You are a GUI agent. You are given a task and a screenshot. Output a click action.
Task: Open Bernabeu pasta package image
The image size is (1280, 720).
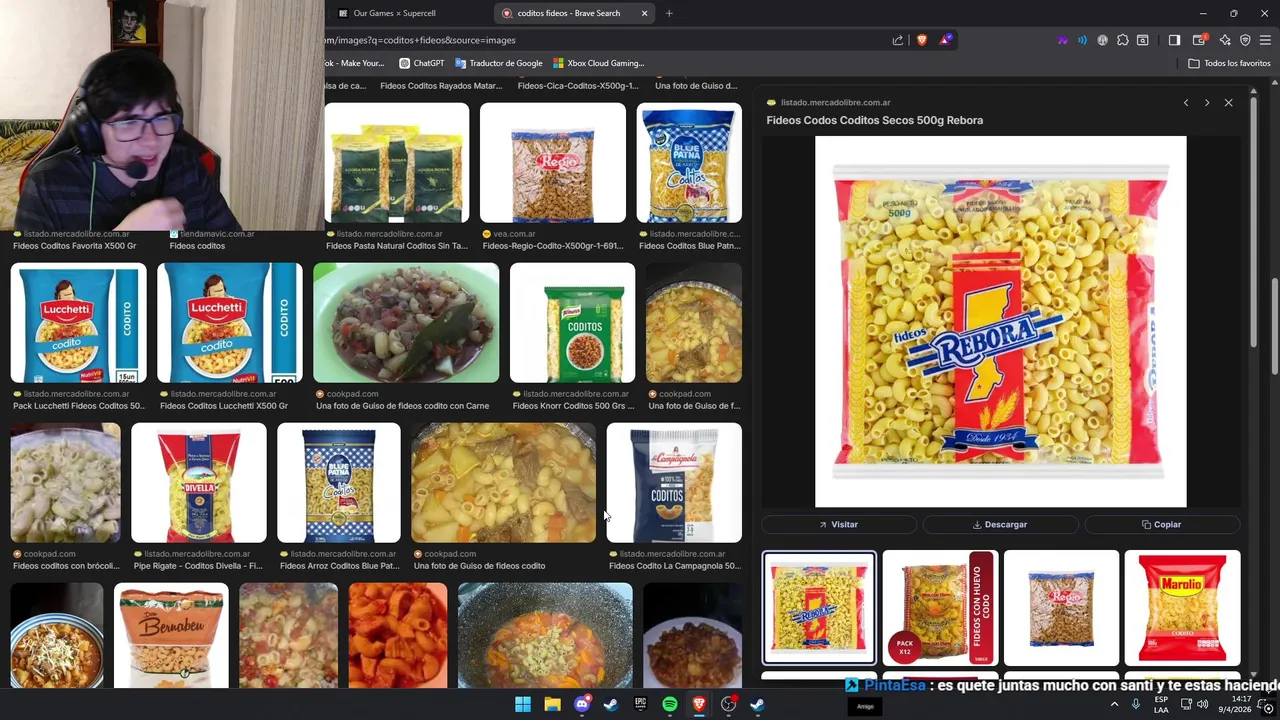(171, 636)
